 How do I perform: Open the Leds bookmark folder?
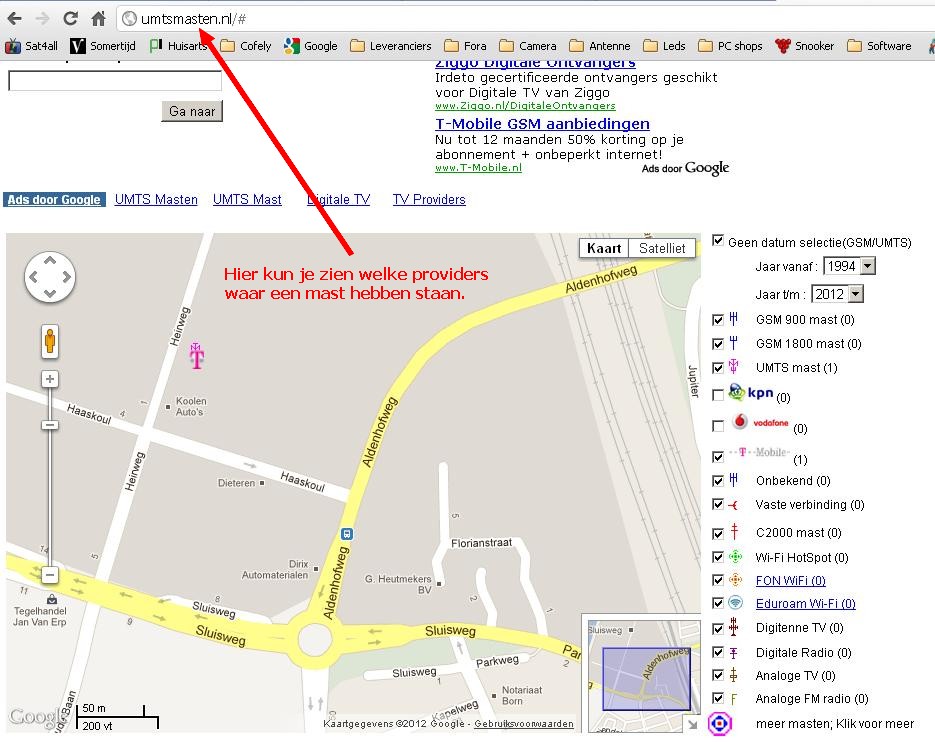(x=664, y=46)
